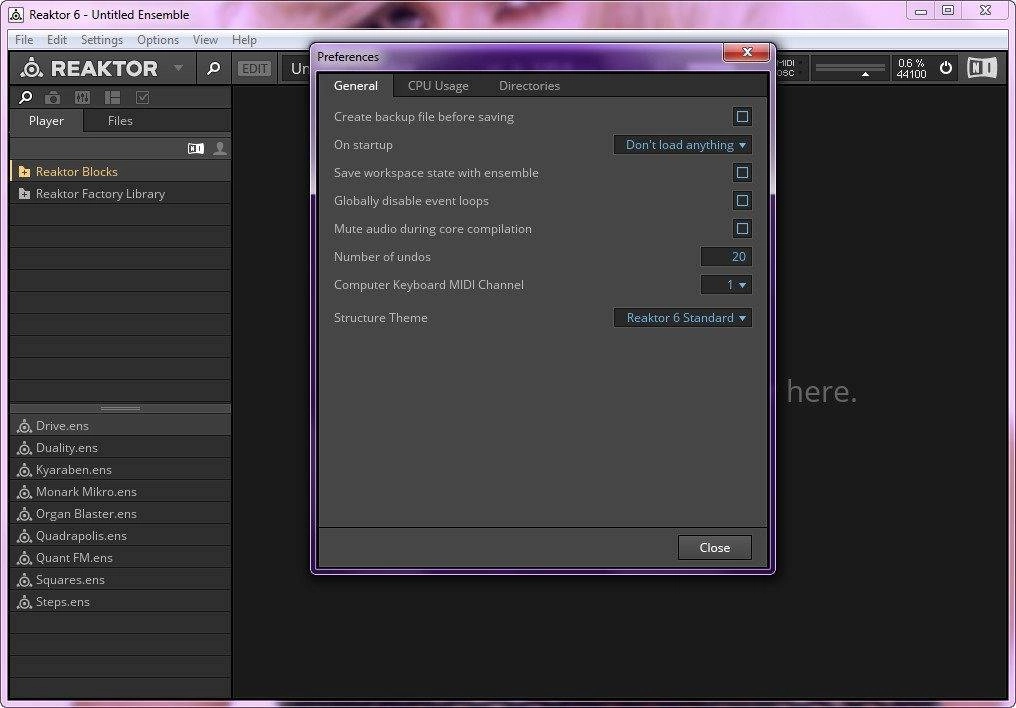
Task: Select the user content person icon
Action: coord(220,148)
